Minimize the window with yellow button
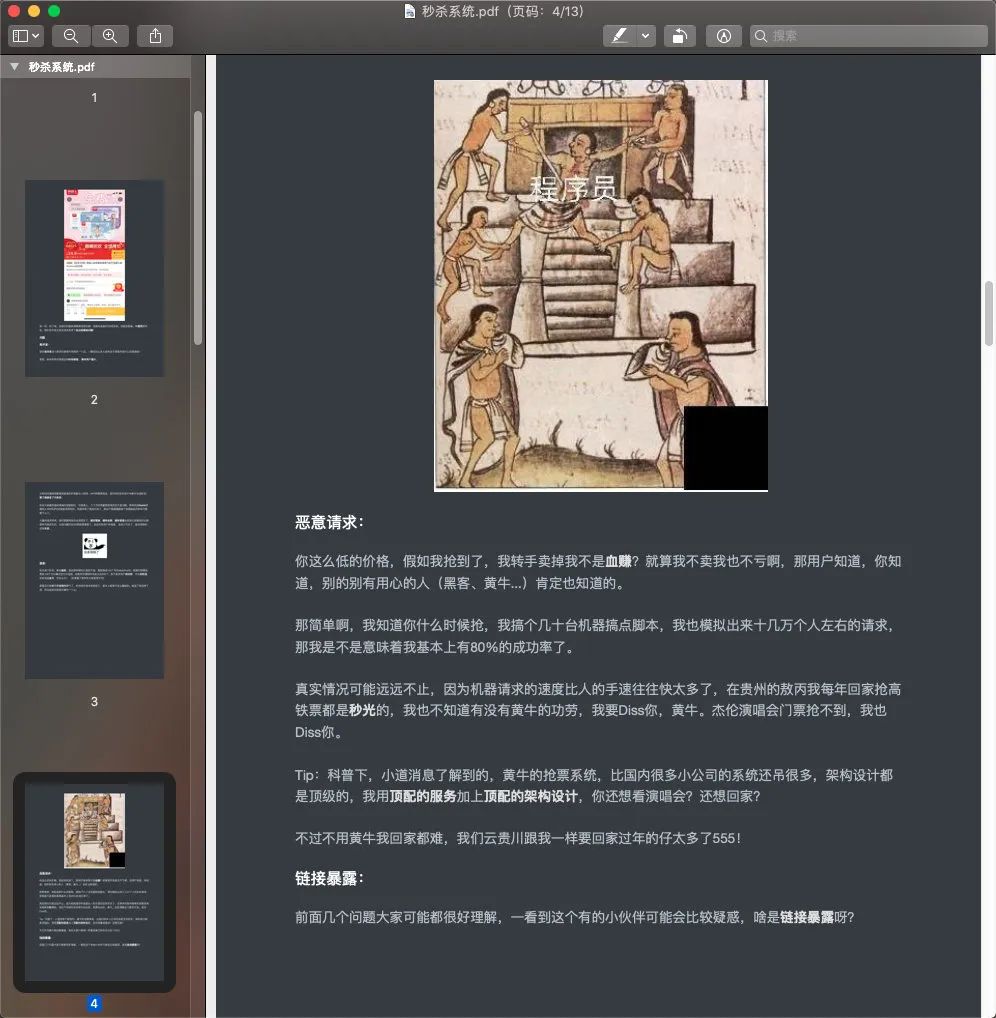The width and height of the screenshot is (996, 1018). click(34, 11)
